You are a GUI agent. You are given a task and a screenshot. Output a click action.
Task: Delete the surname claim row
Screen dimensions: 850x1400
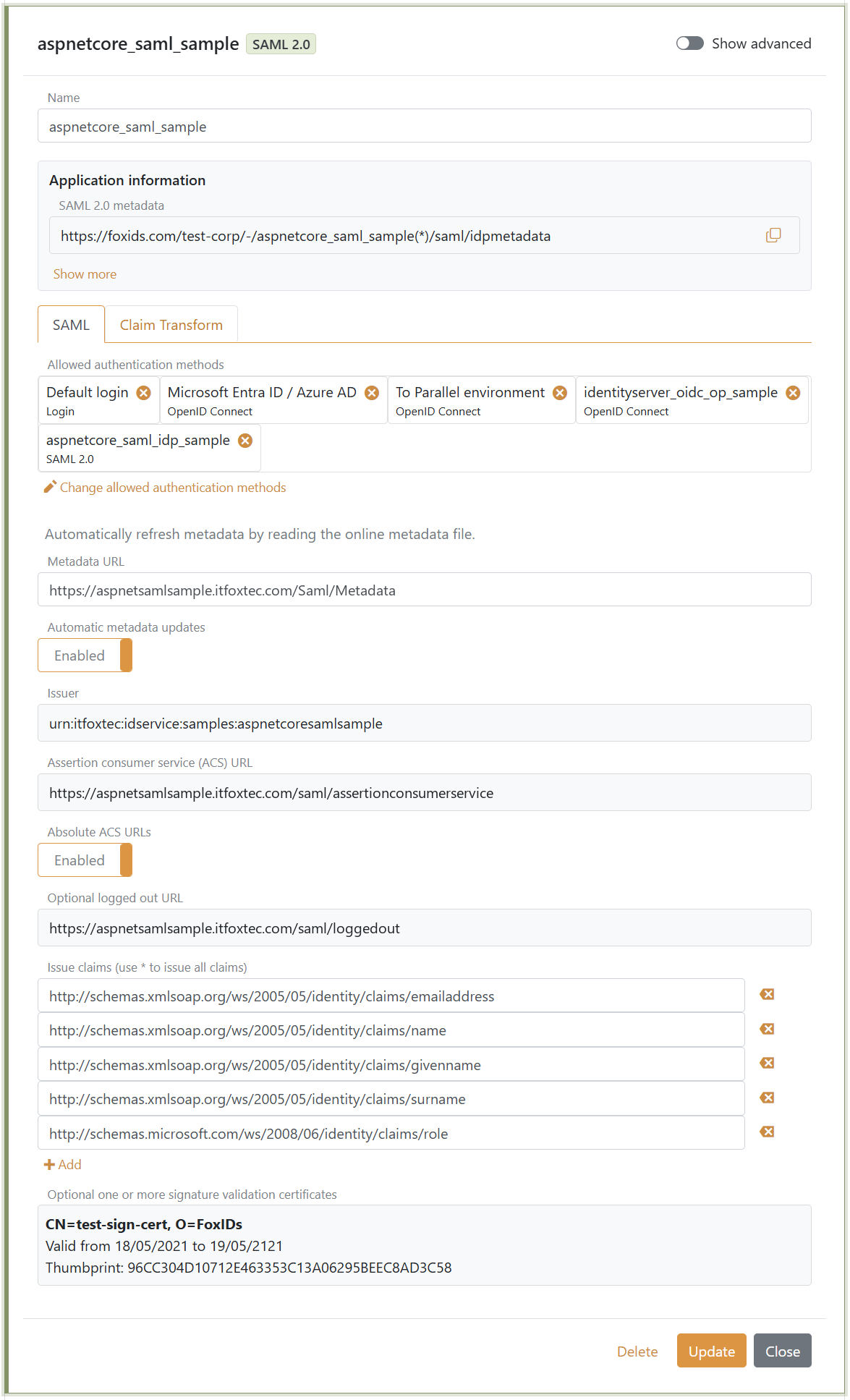(x=768, y=1098)
